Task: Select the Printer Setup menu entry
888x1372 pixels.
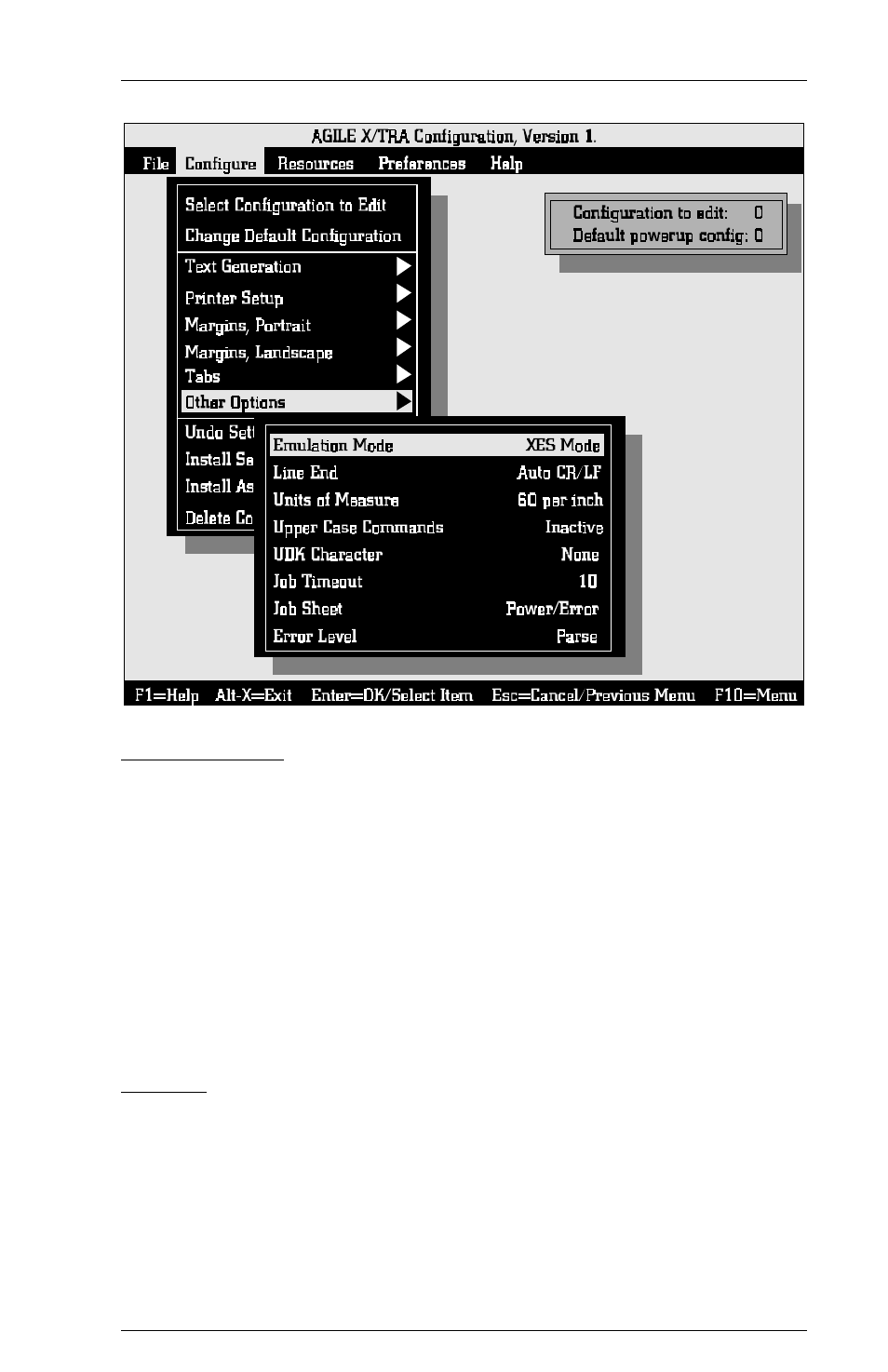Action: (x=234, y=299)
